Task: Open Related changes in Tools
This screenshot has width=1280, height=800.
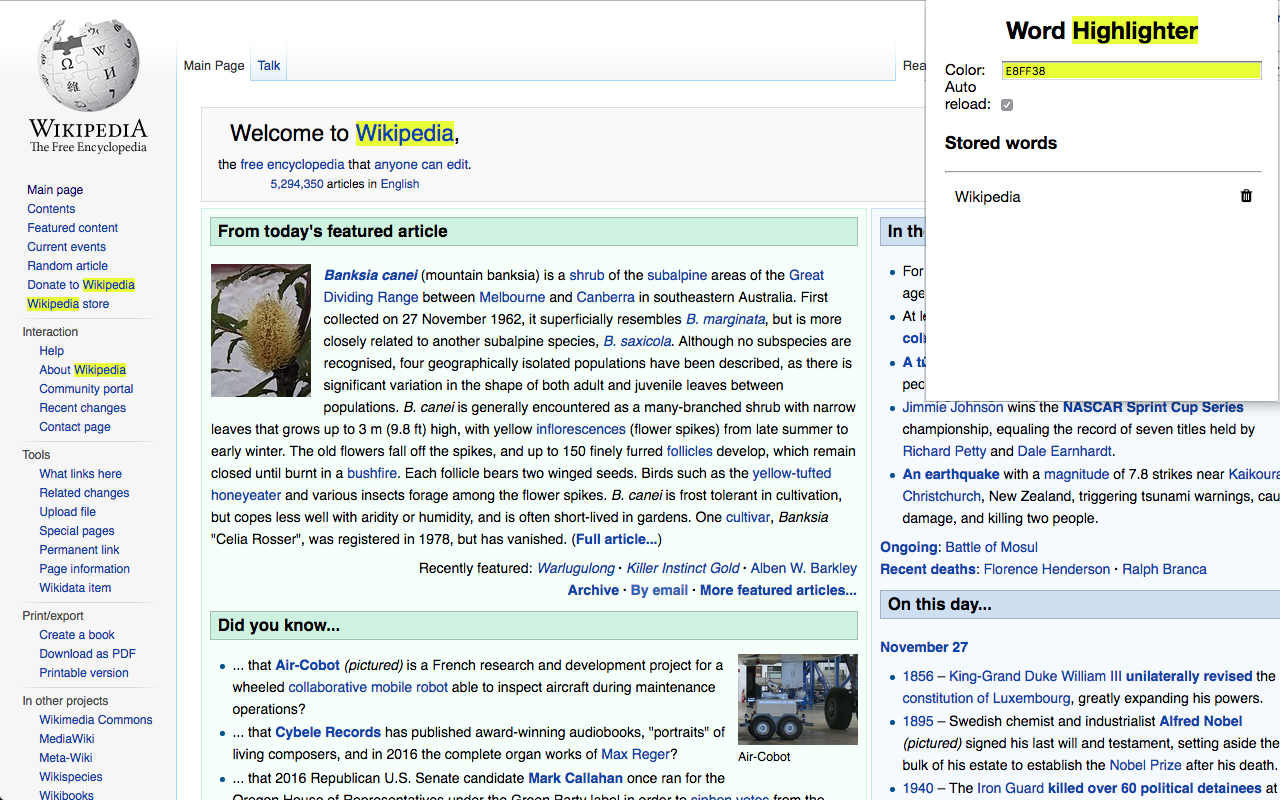Action: [x=84, y=493]
